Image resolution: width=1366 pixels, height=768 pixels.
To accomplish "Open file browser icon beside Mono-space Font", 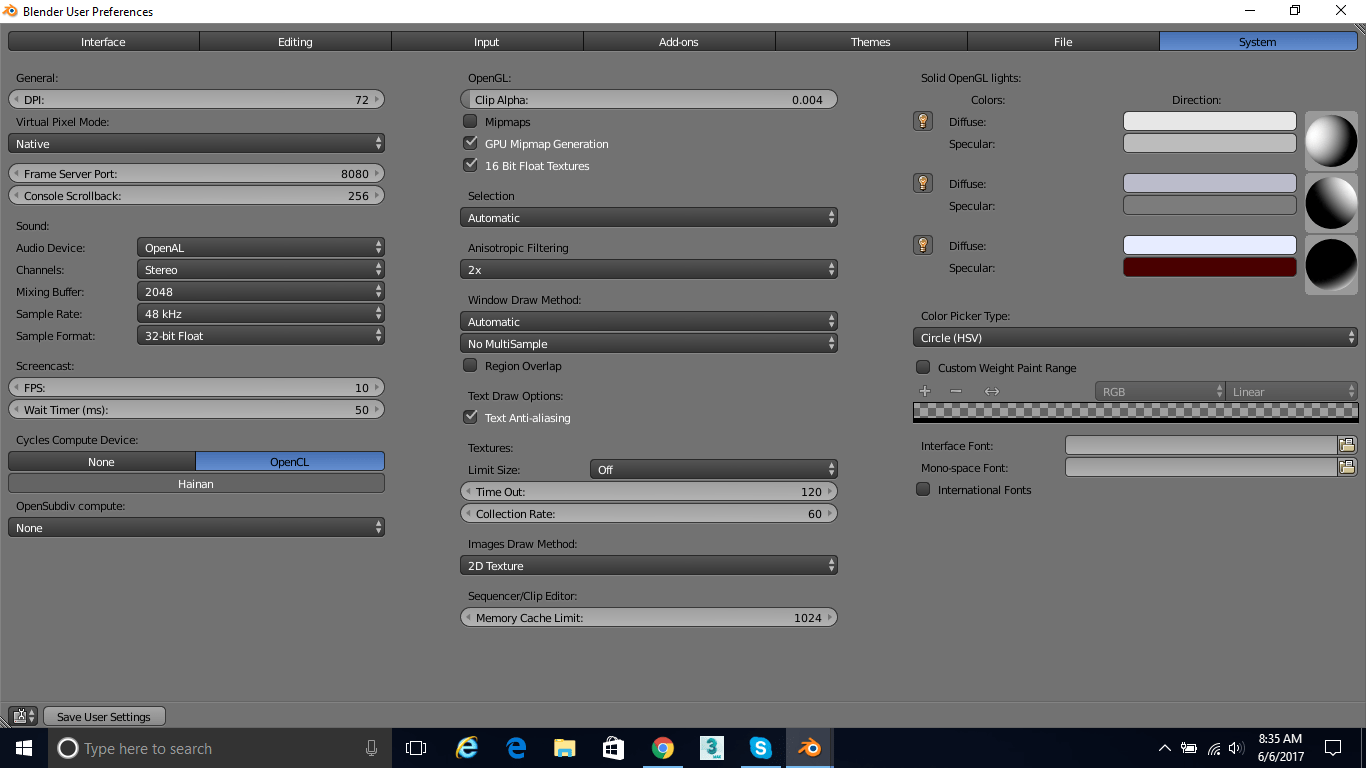I will pyautogui.click(x=1347, y=466).
